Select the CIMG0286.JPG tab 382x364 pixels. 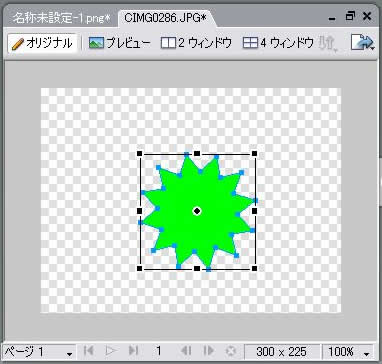point(165,18)
